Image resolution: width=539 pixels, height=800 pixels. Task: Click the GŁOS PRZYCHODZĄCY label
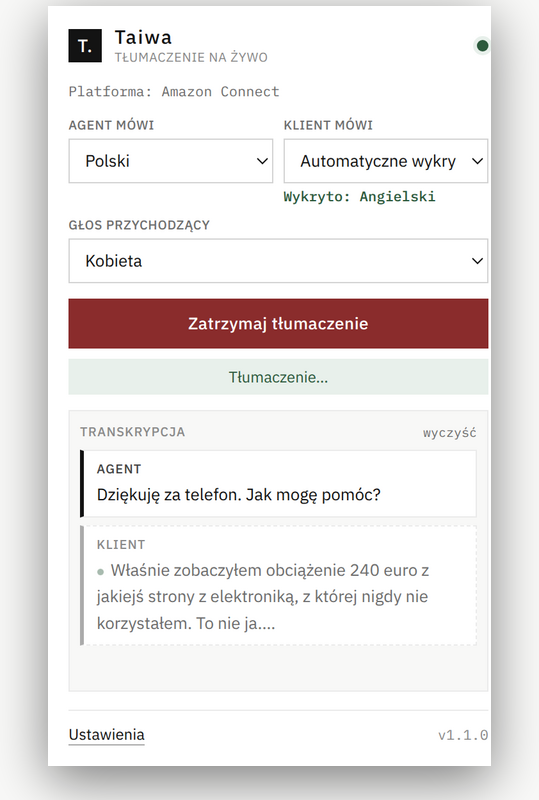[139, 225]
